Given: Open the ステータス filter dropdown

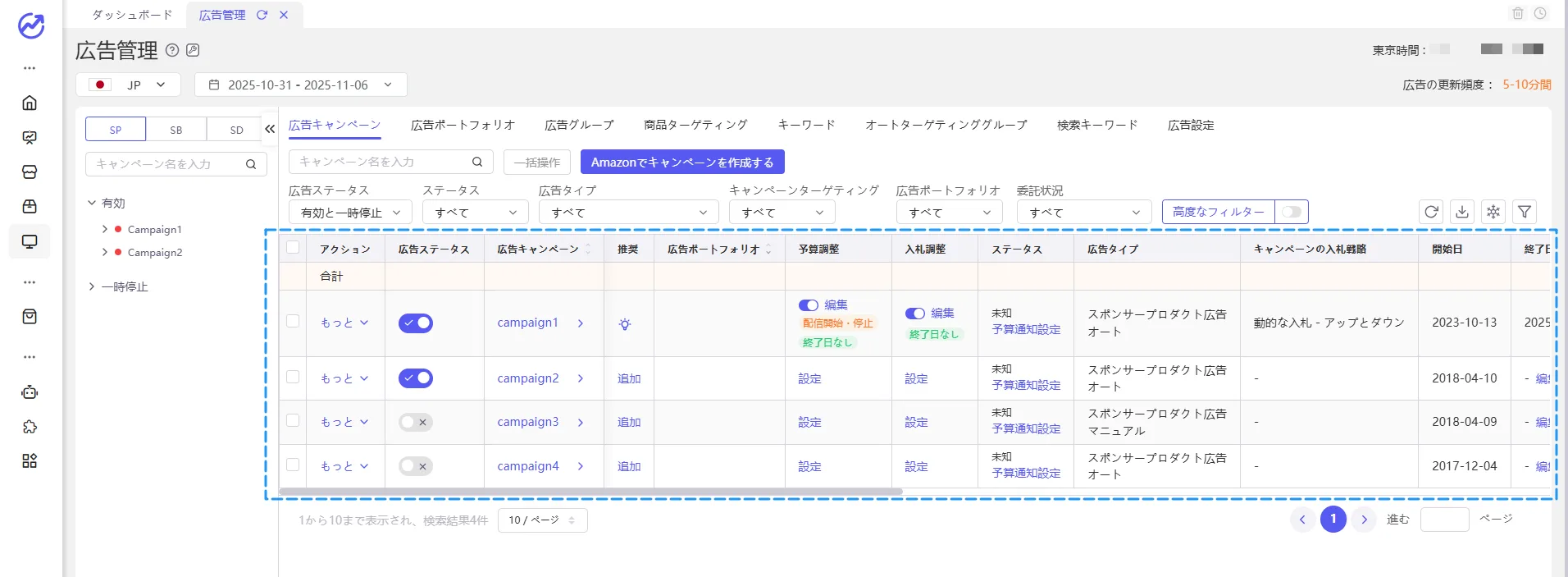Looking at the screenshot, I should (476, 212).
